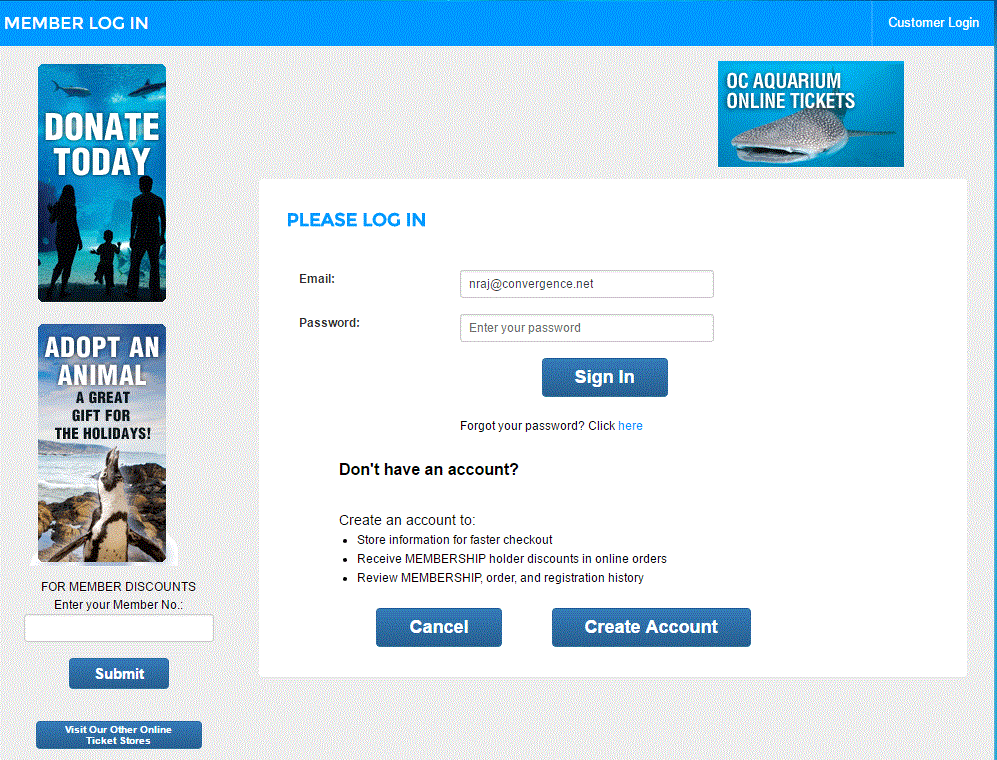
Task: Click the Email label text
Action: click(317, 279)
